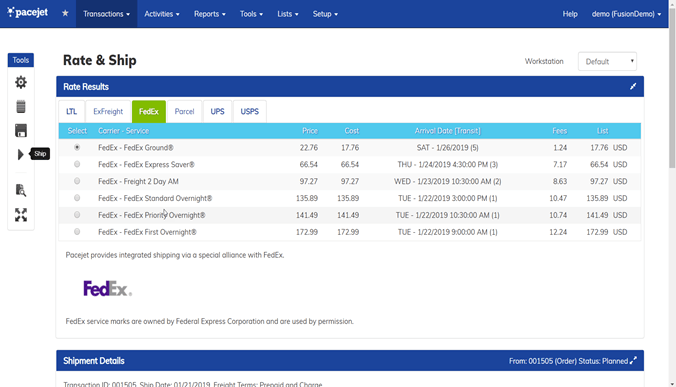This screenshot has width=676, height=387.
Task: Collapse the Rate Results panel
Action: coord(633,87)
